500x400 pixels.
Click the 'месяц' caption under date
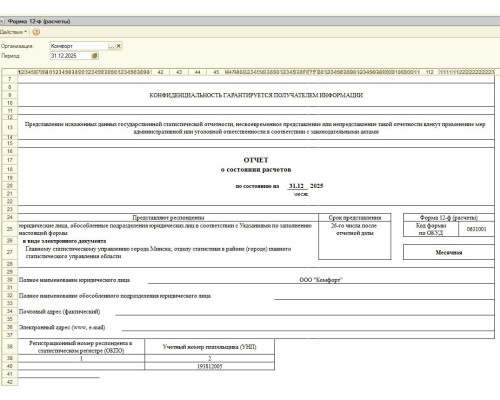[x=301, y=194]
